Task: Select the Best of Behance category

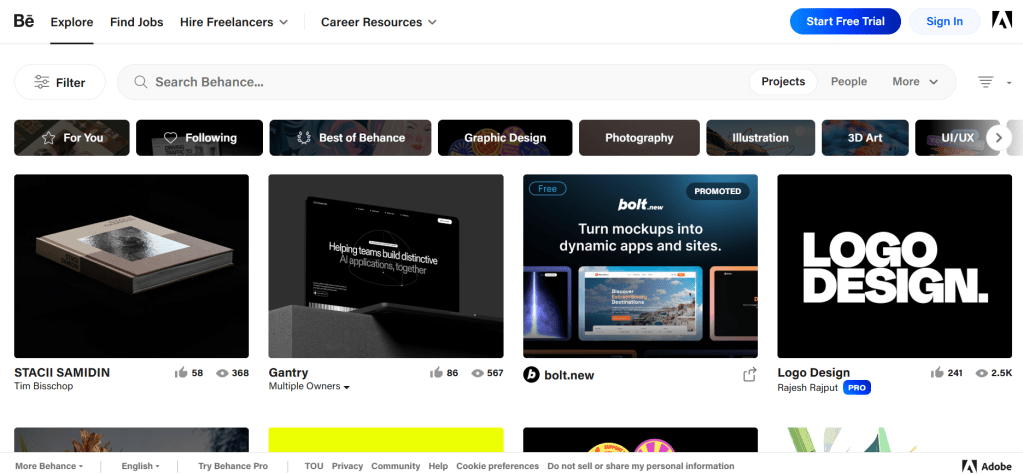Action: 350,138
